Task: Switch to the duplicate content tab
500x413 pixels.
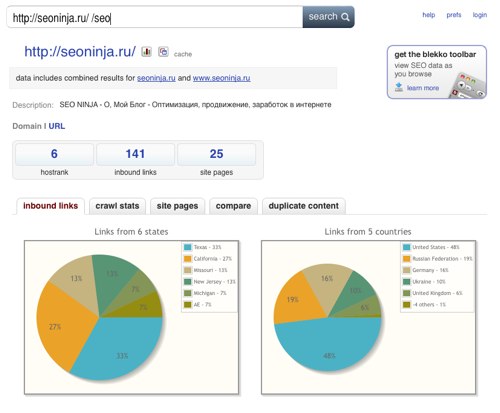Action: pos(304,206)
